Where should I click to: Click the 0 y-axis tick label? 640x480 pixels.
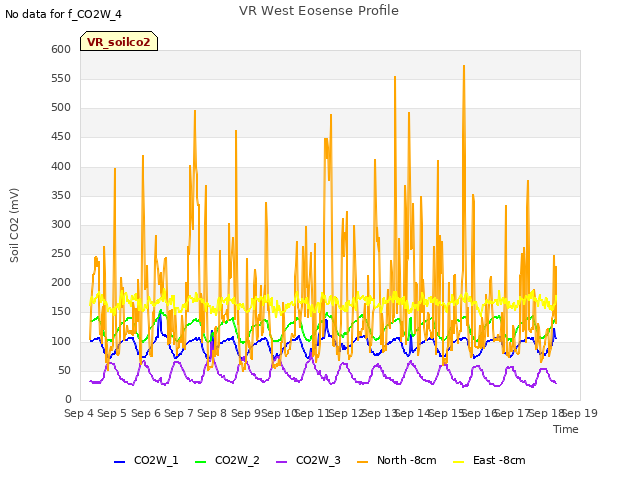[69, 400]
